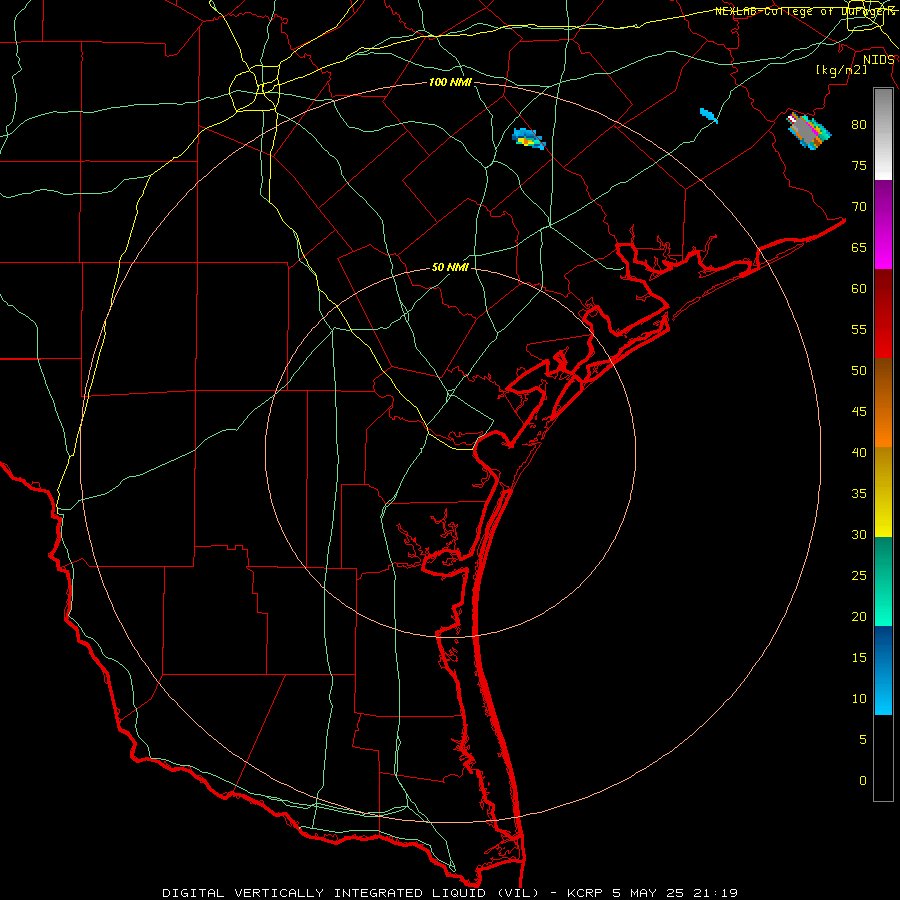
Task: Click the '80' scale value label
Action: tap(859, 125)
